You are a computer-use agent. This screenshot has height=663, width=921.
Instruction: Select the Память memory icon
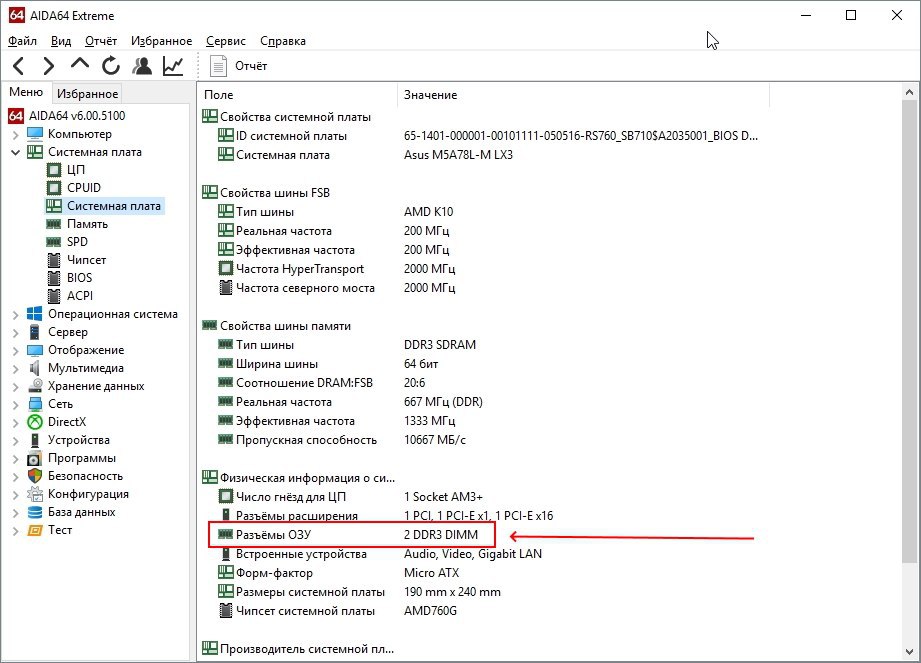tap(53, 224)
